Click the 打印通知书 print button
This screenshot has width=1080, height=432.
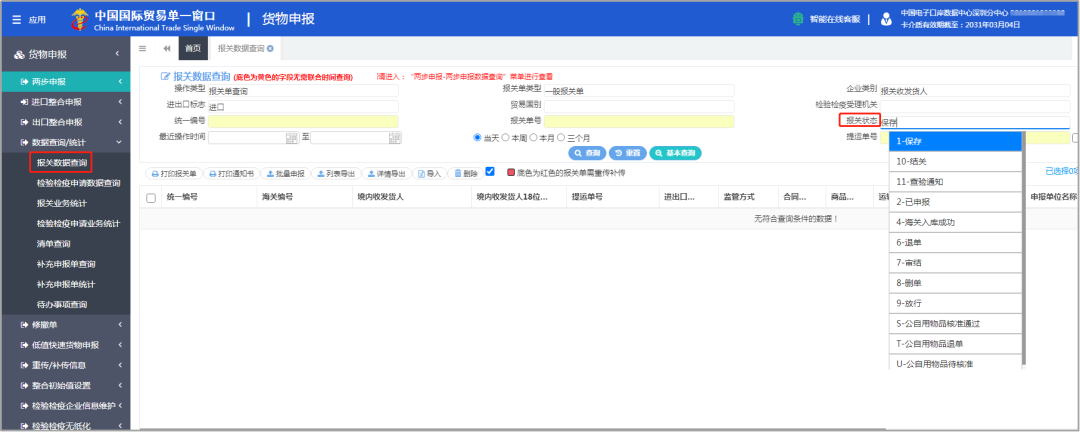pyautogui.click(x=232, y=174)
